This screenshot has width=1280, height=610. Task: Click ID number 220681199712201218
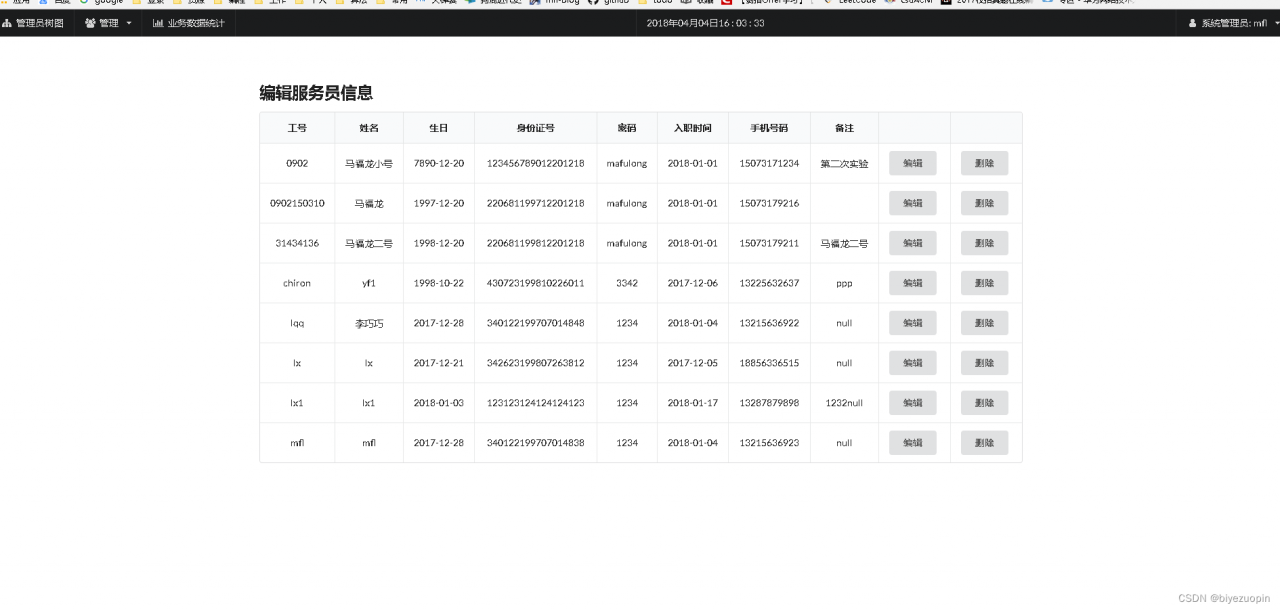[x=536, y=203]
